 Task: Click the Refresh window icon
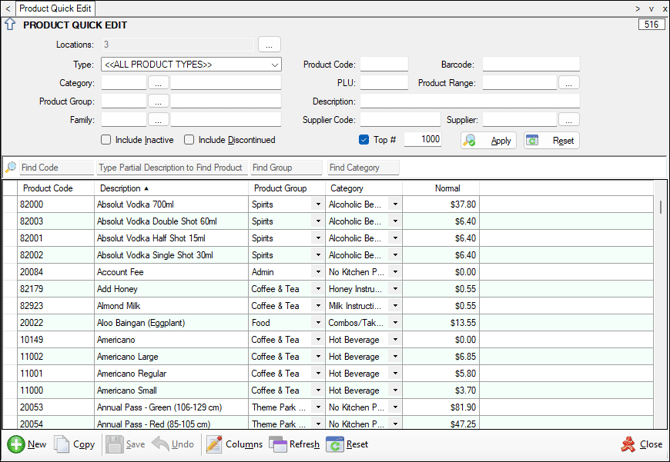pos(278,444)
